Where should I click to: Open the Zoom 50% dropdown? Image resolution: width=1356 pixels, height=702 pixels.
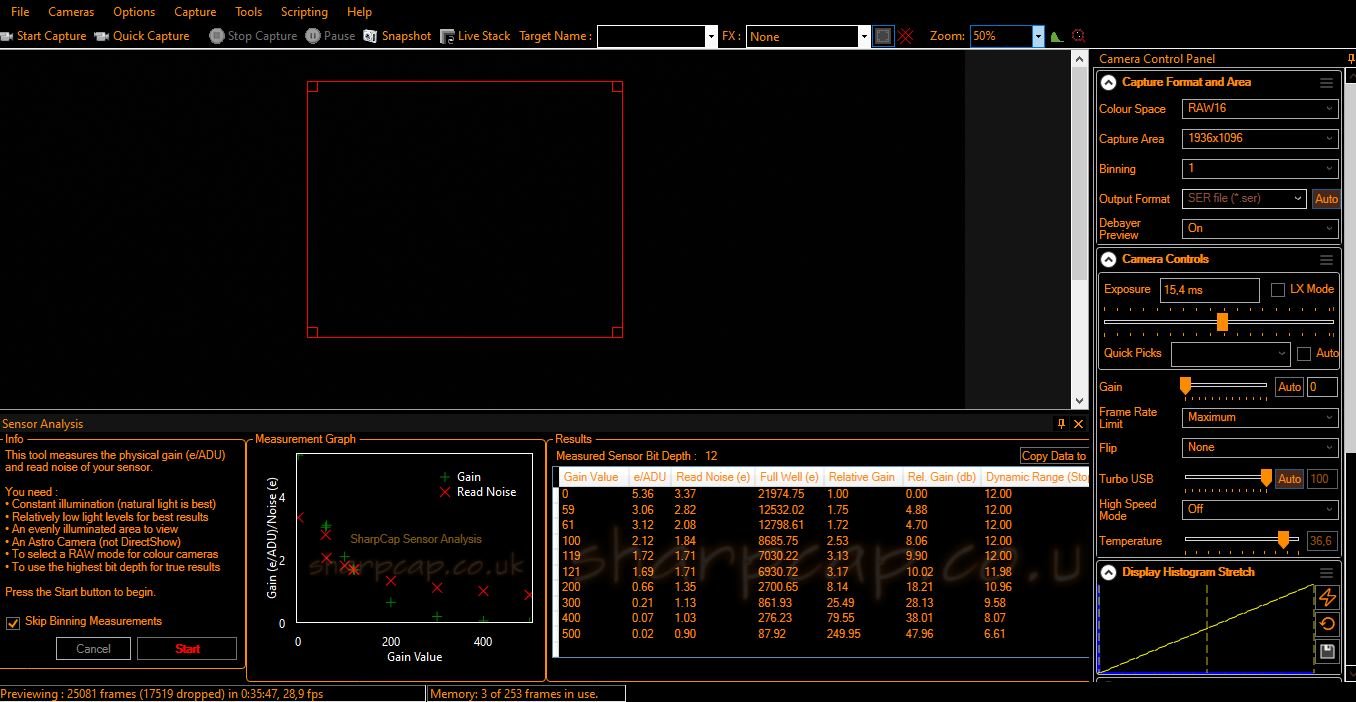coord(1038,36)
